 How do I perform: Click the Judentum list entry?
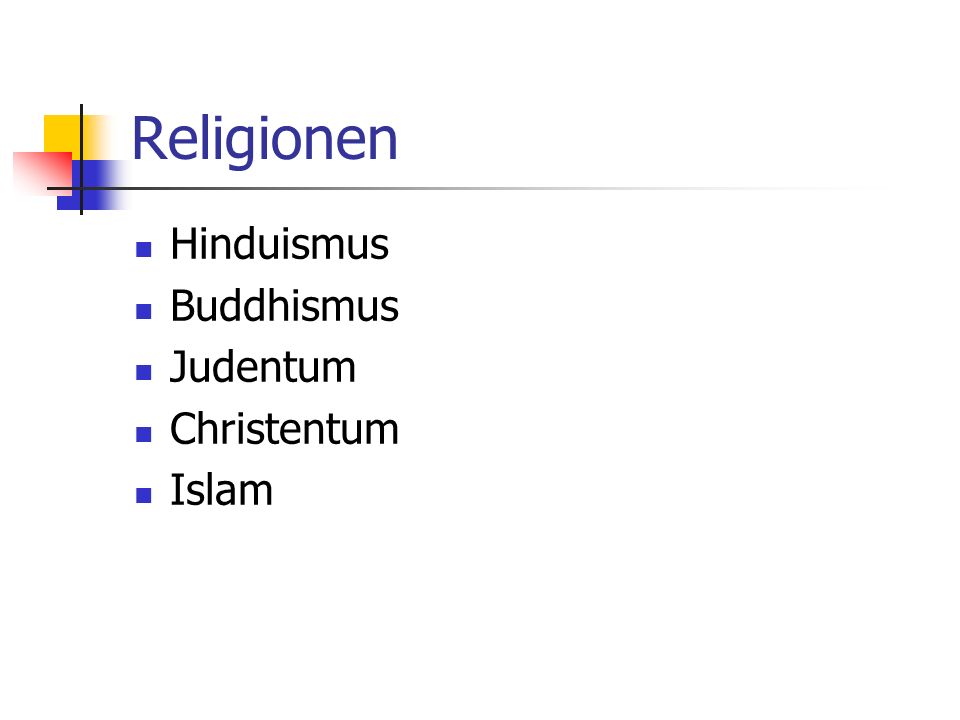point(263,367)
